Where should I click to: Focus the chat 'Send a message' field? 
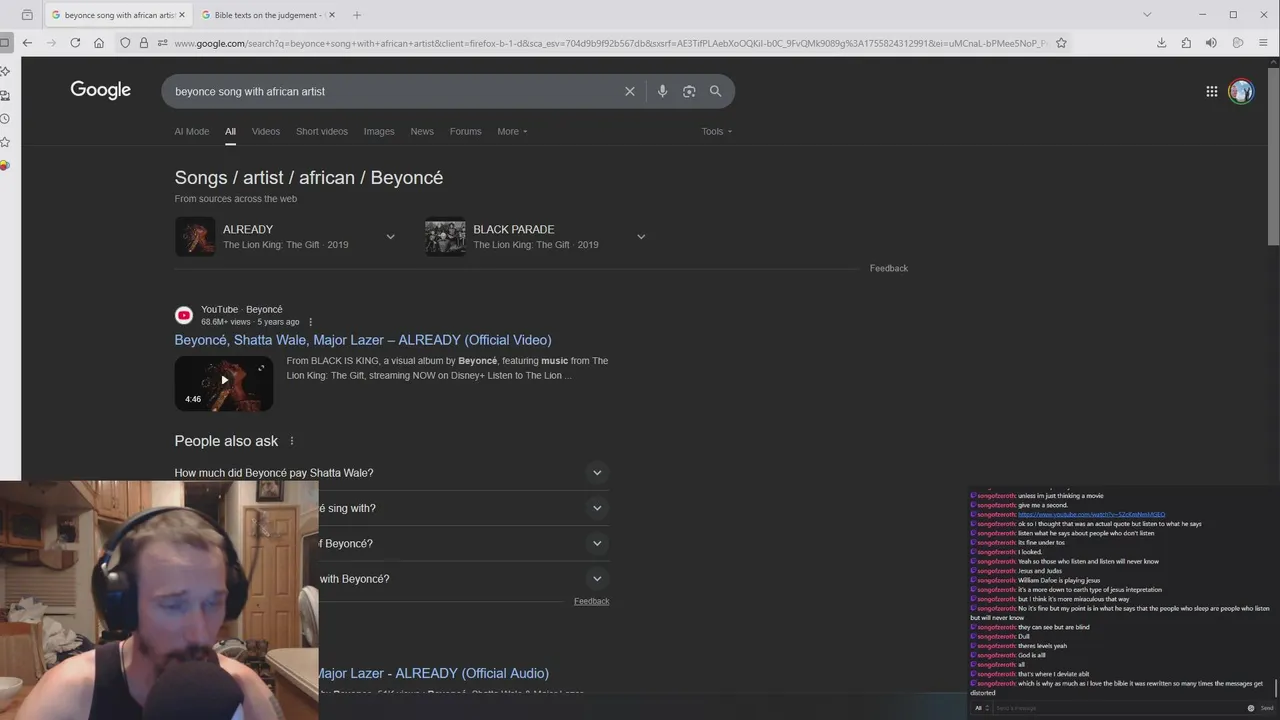[x=1117, y=708]
